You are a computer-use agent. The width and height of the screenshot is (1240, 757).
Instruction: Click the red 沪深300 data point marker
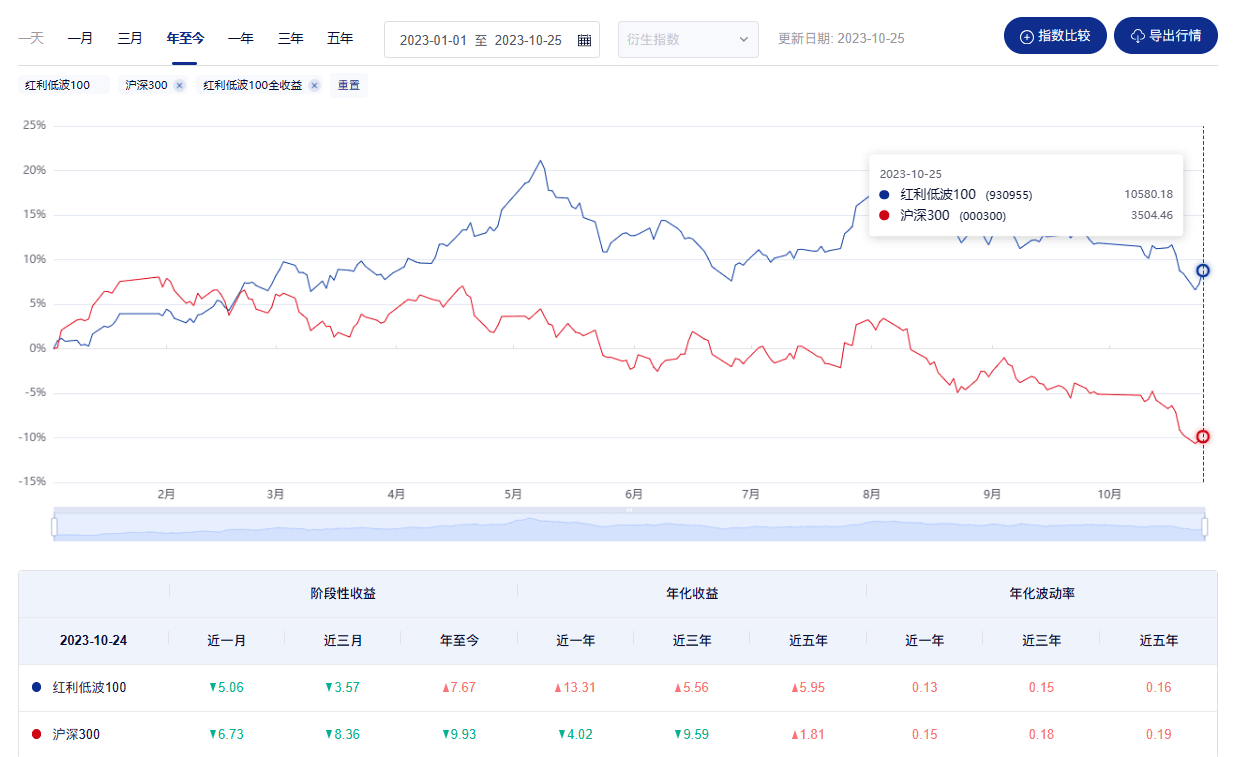pyautogui.click(x=1203, y=436)
